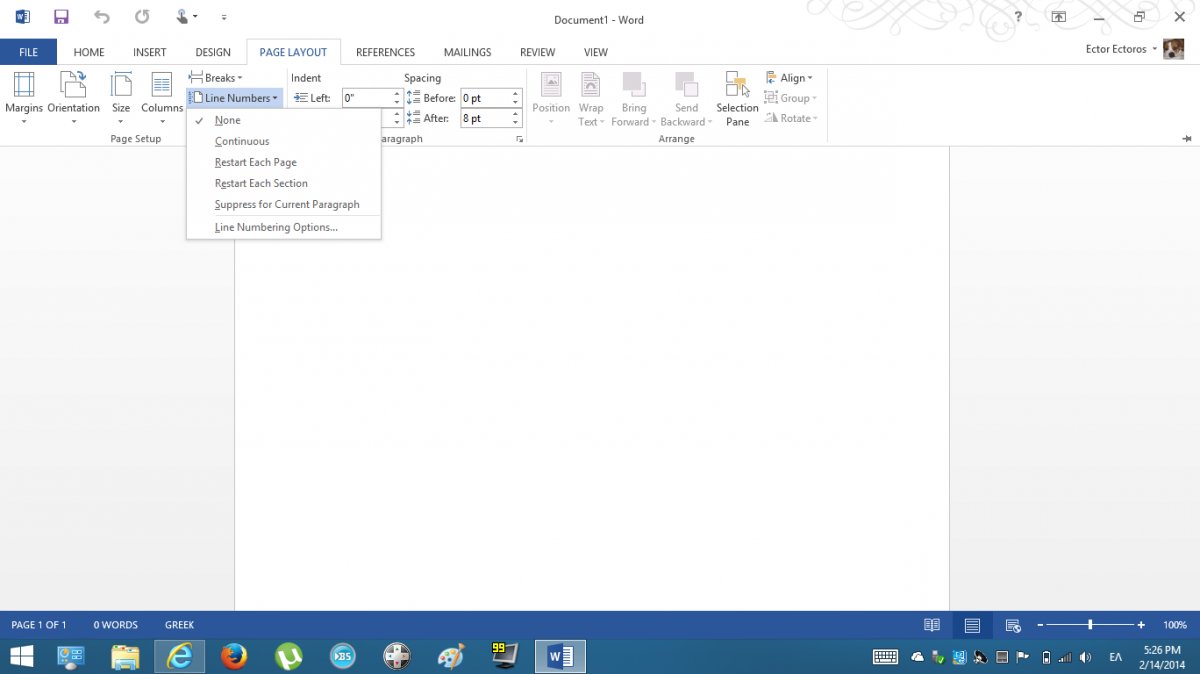Switch to the REVIEW tab
This screenshot has width=1200, height=674.
[538, 52]
